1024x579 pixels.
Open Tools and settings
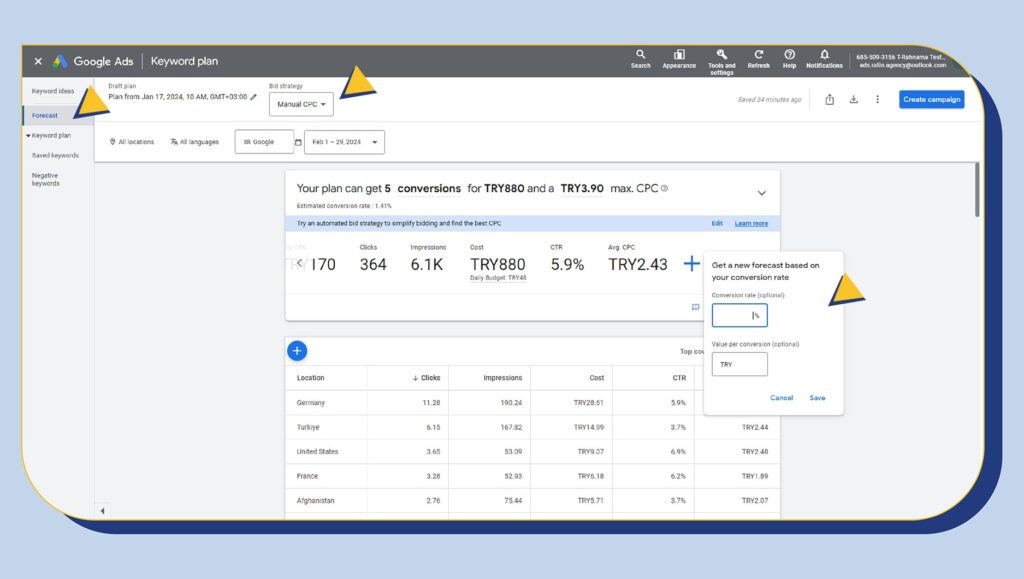pyautogui.click(x=722, y=62)
